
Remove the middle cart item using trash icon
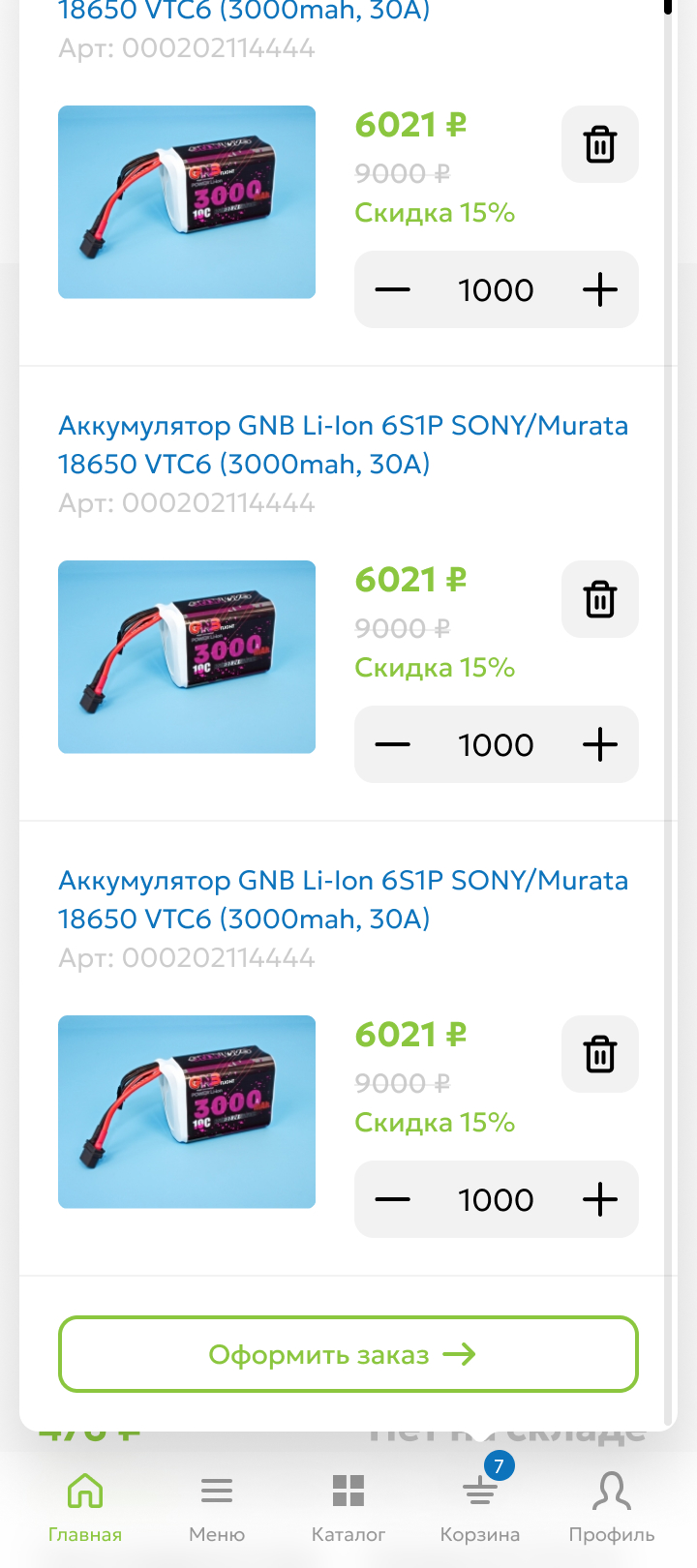600,599
